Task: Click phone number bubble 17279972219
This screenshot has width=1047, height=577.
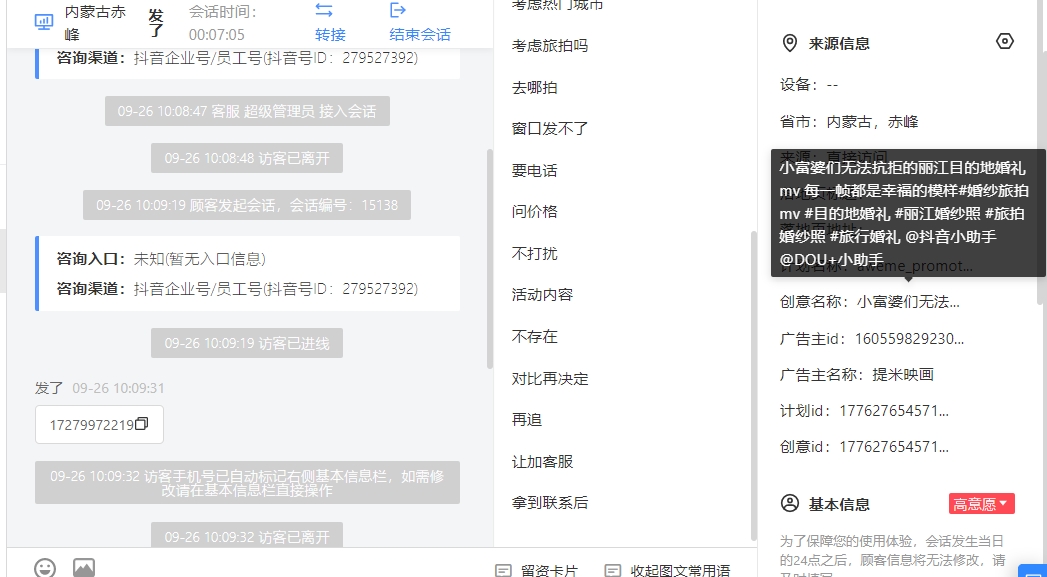Action: tap(99, 425)
